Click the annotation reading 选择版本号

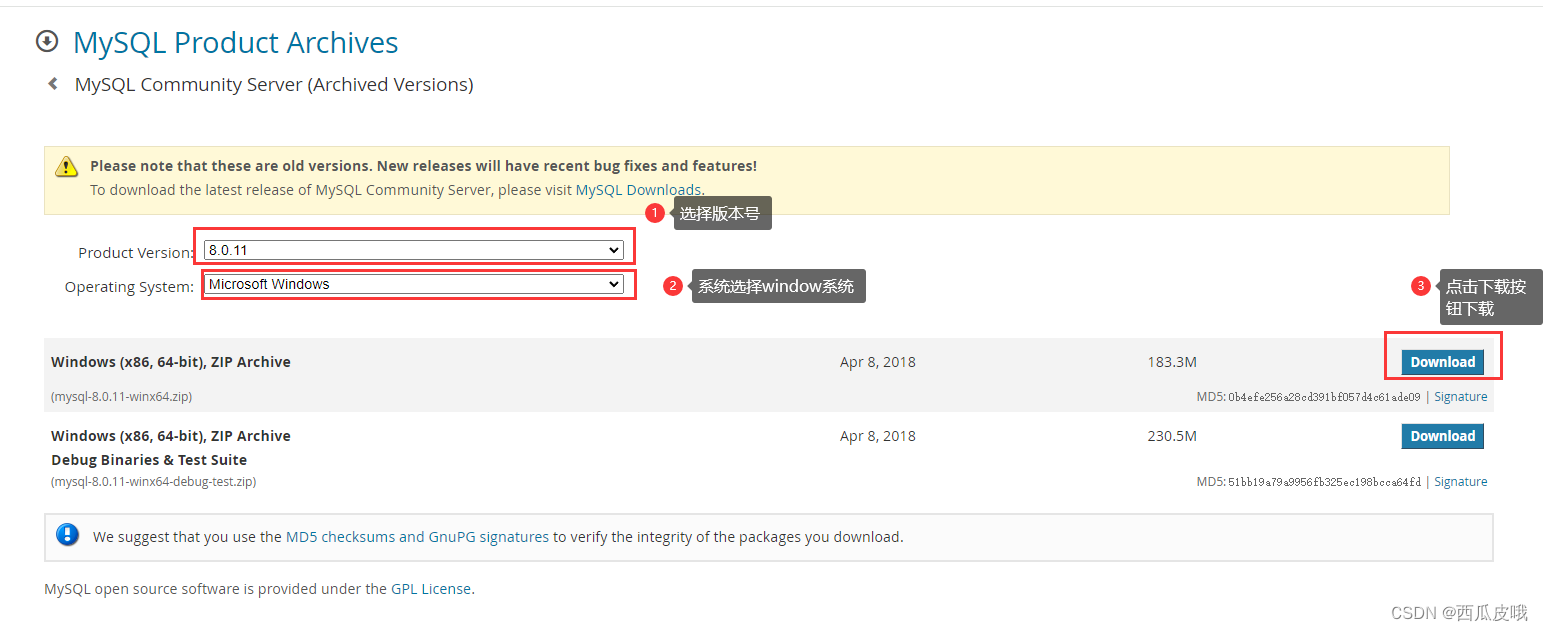pyautogui.click(x=722, y=212)
